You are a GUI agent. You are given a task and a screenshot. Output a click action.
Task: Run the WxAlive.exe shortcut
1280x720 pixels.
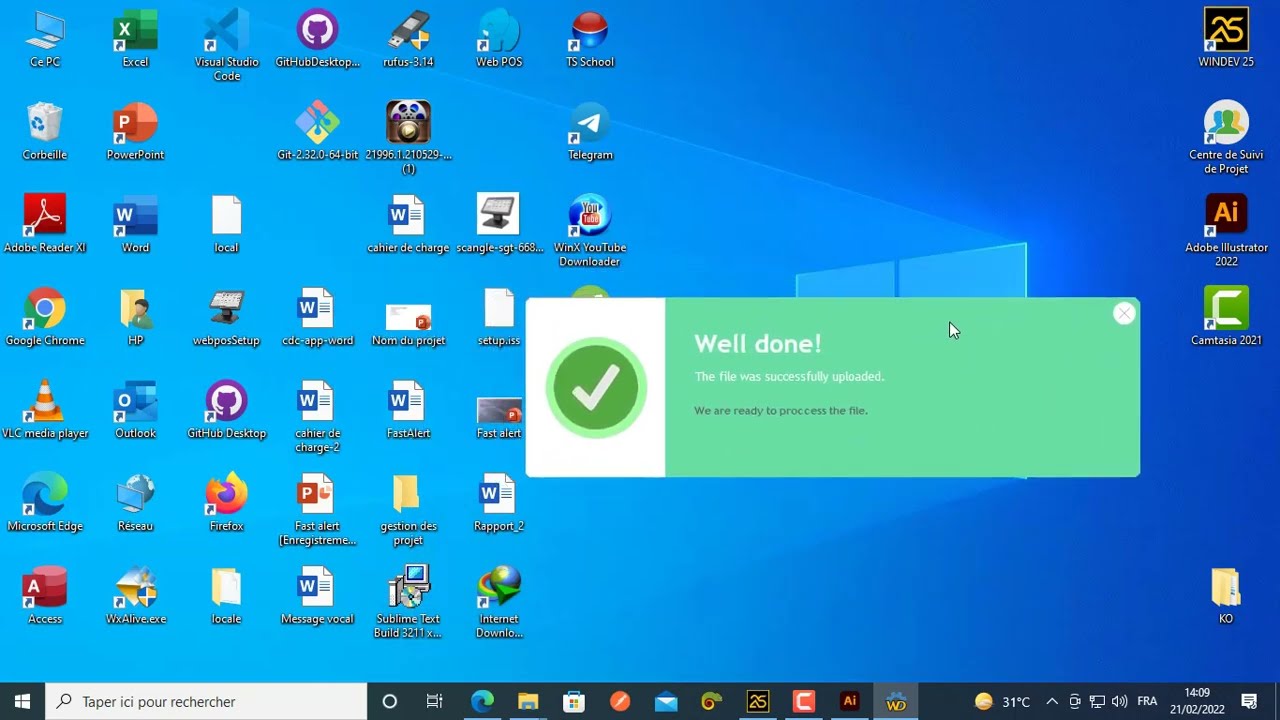pos(135,596)
